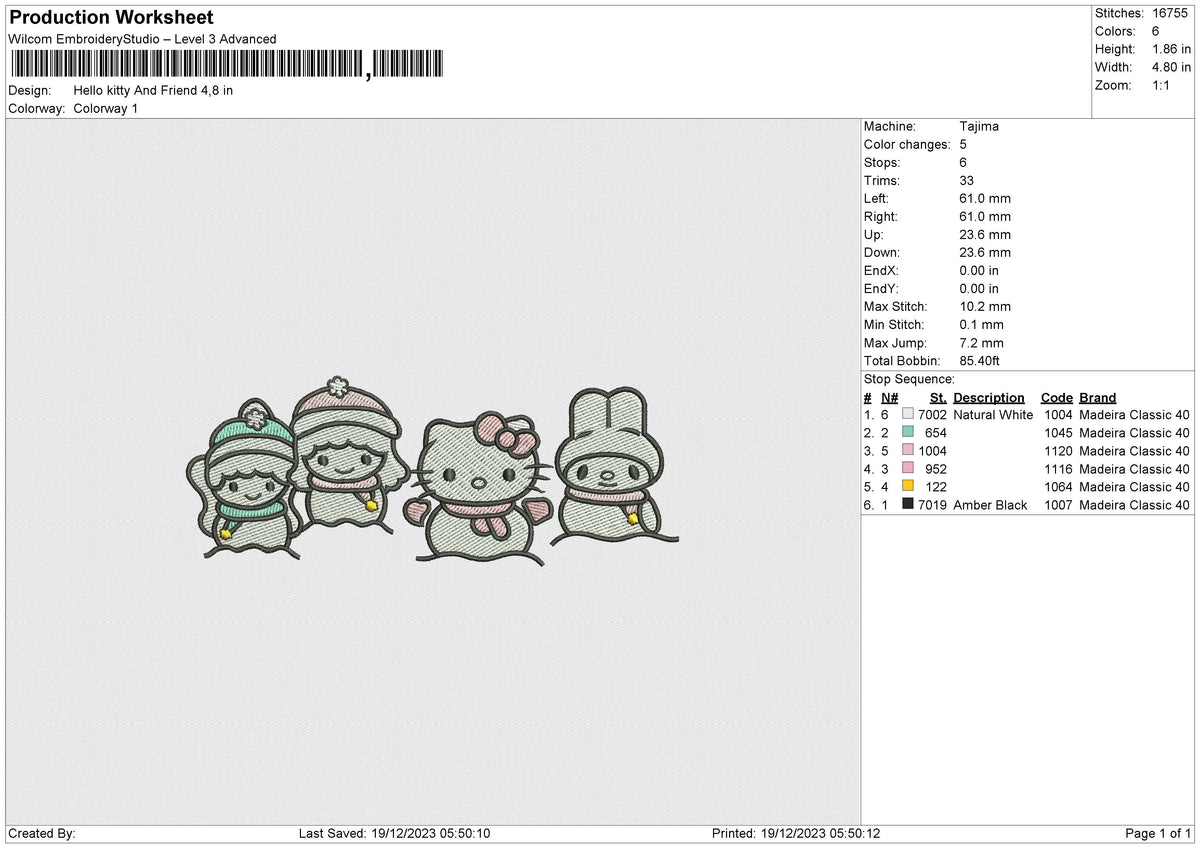Image resolution: width=1200 pixels, height=848 pixels.
Task: Click the 'Stop Sequence:' heading
Action: (909, 380)
